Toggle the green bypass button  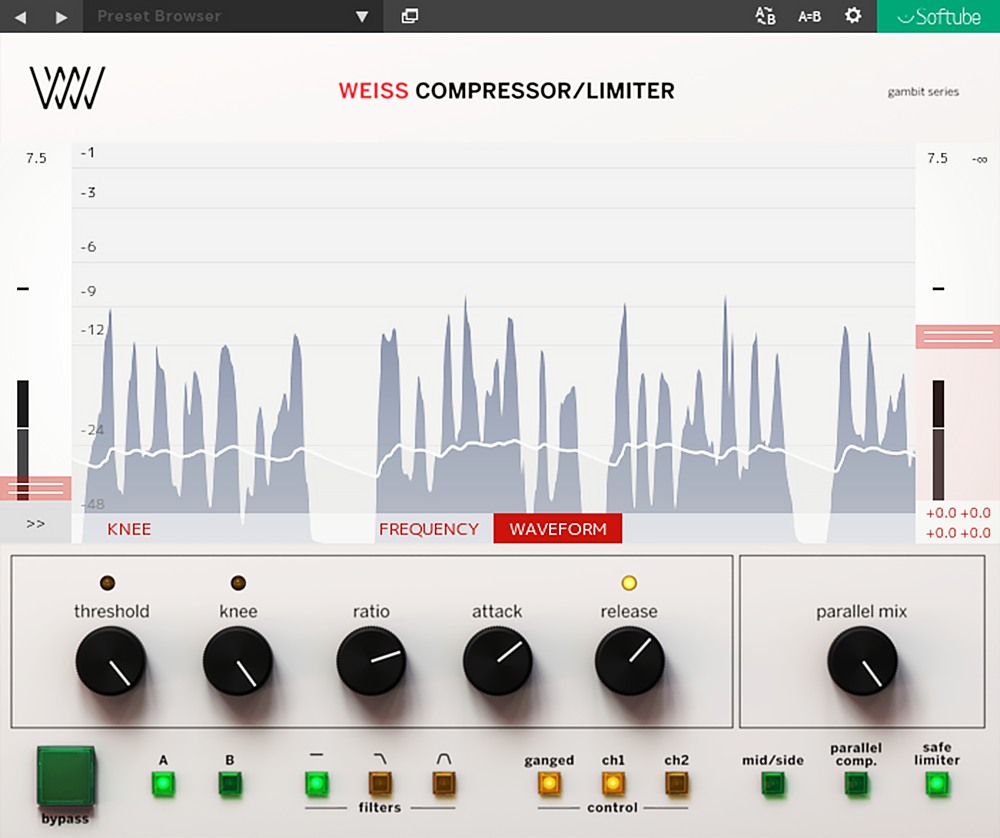66,776
